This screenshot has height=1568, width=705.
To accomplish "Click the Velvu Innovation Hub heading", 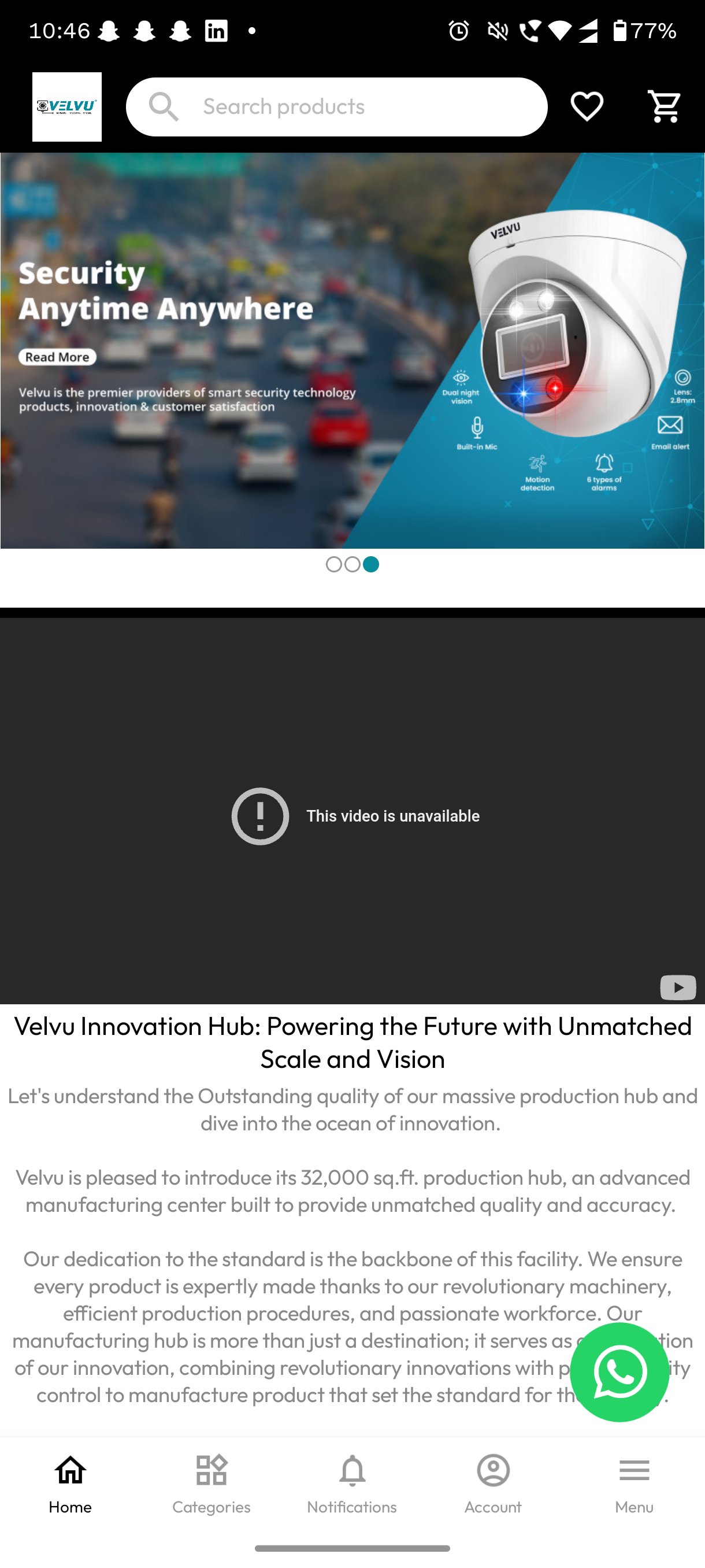I will point(352,1042).
